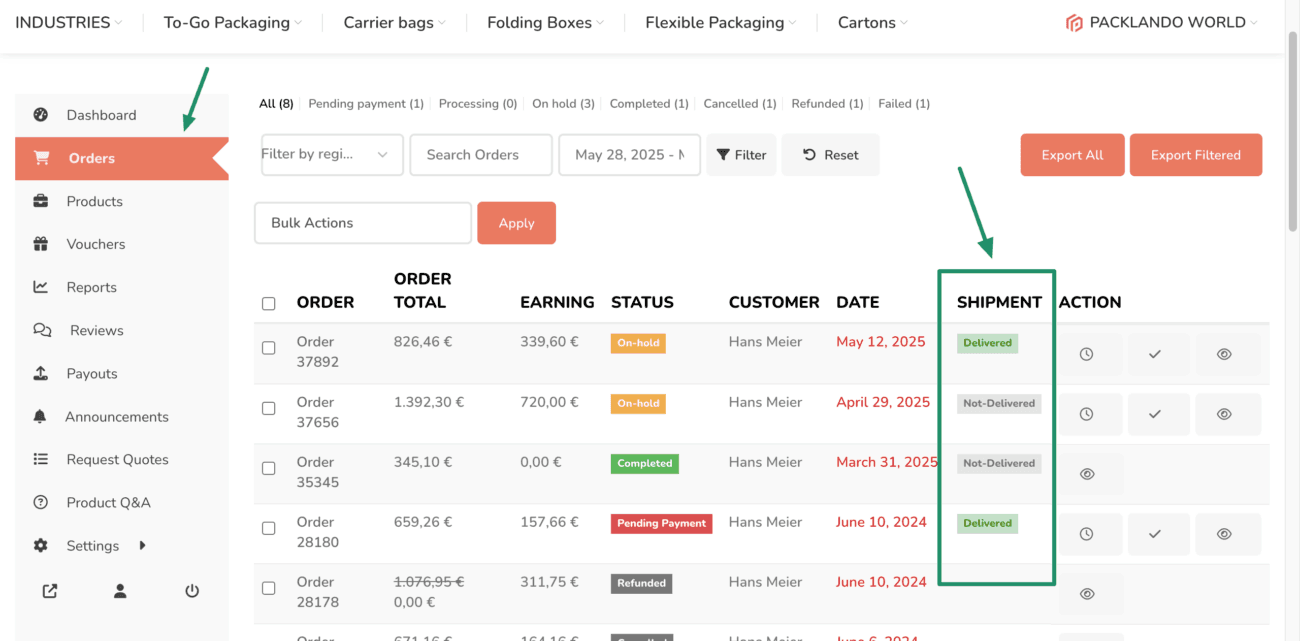Expand the Cartons menu
Image resolution: width=1300 pixels, height=641 pixels.
pos(873,22)
